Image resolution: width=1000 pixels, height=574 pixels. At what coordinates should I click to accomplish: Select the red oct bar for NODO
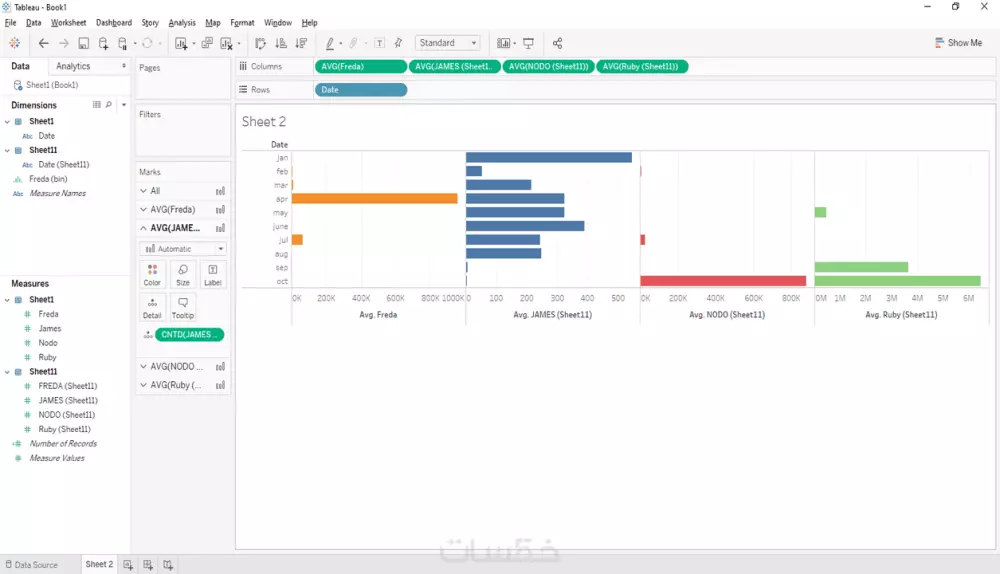coord(723,281)
